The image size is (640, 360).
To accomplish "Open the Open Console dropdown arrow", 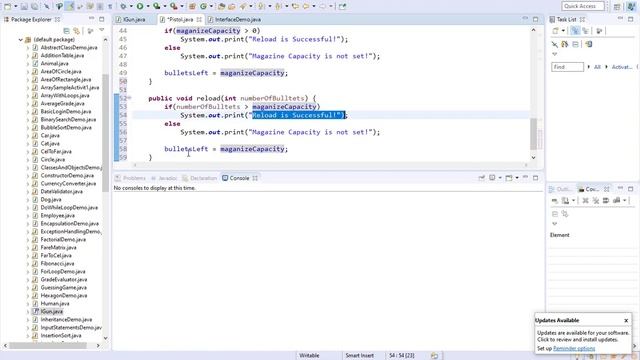I will (x=517, y=178).
